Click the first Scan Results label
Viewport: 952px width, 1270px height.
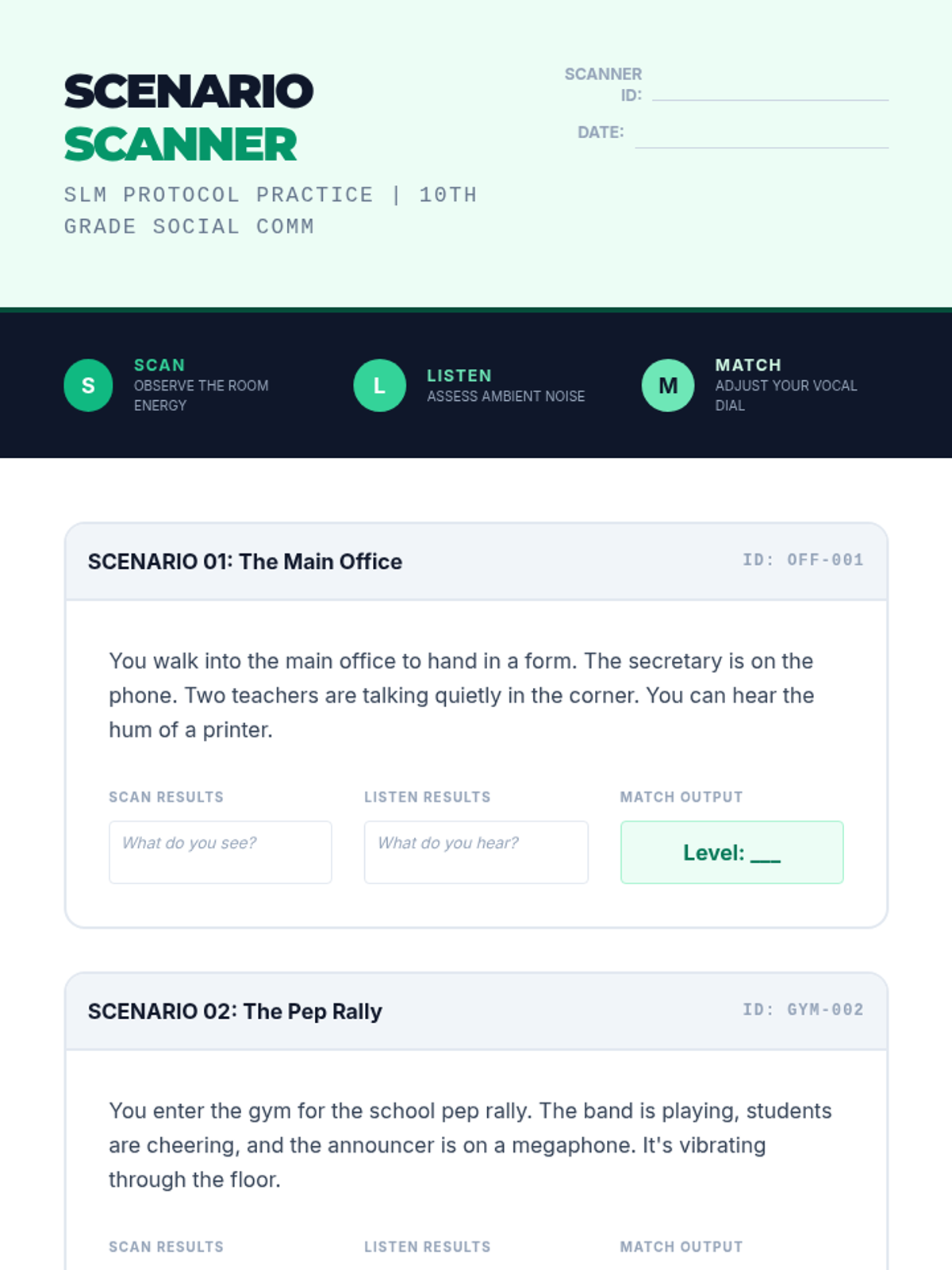point(166,797)
